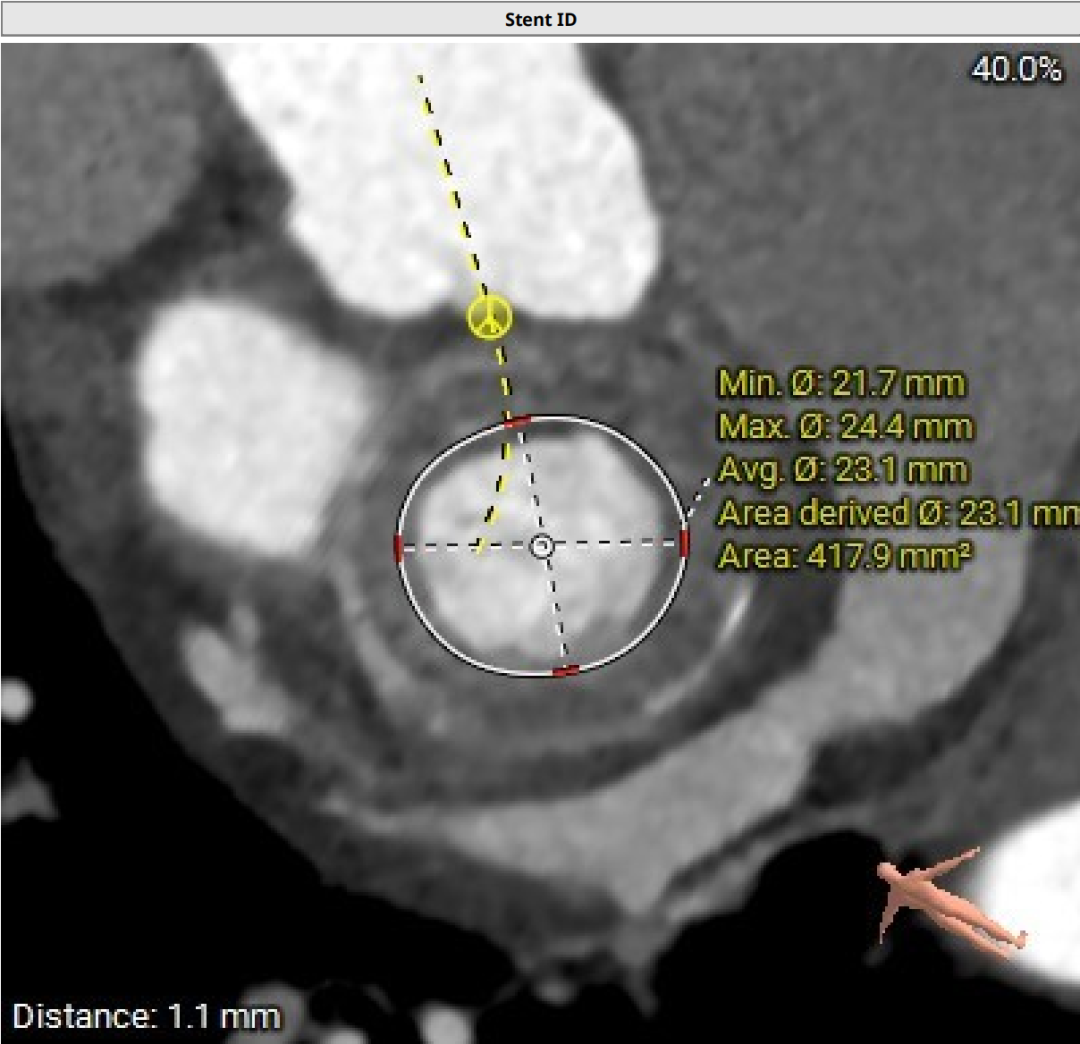This screenshot has width=1080, height=1044.
Task: Select the right red ellipse handle
Action: pyautogui.click(x=684, y=543)
